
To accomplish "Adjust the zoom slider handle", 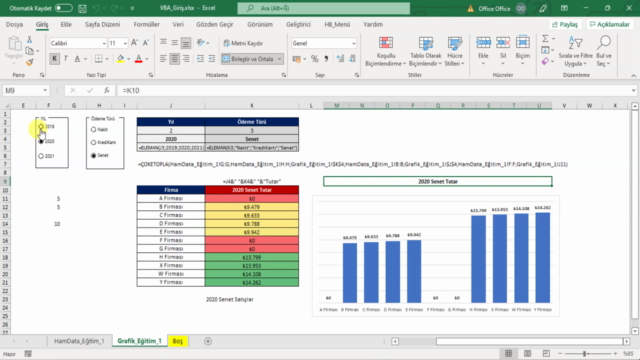I will click(584, 353).
